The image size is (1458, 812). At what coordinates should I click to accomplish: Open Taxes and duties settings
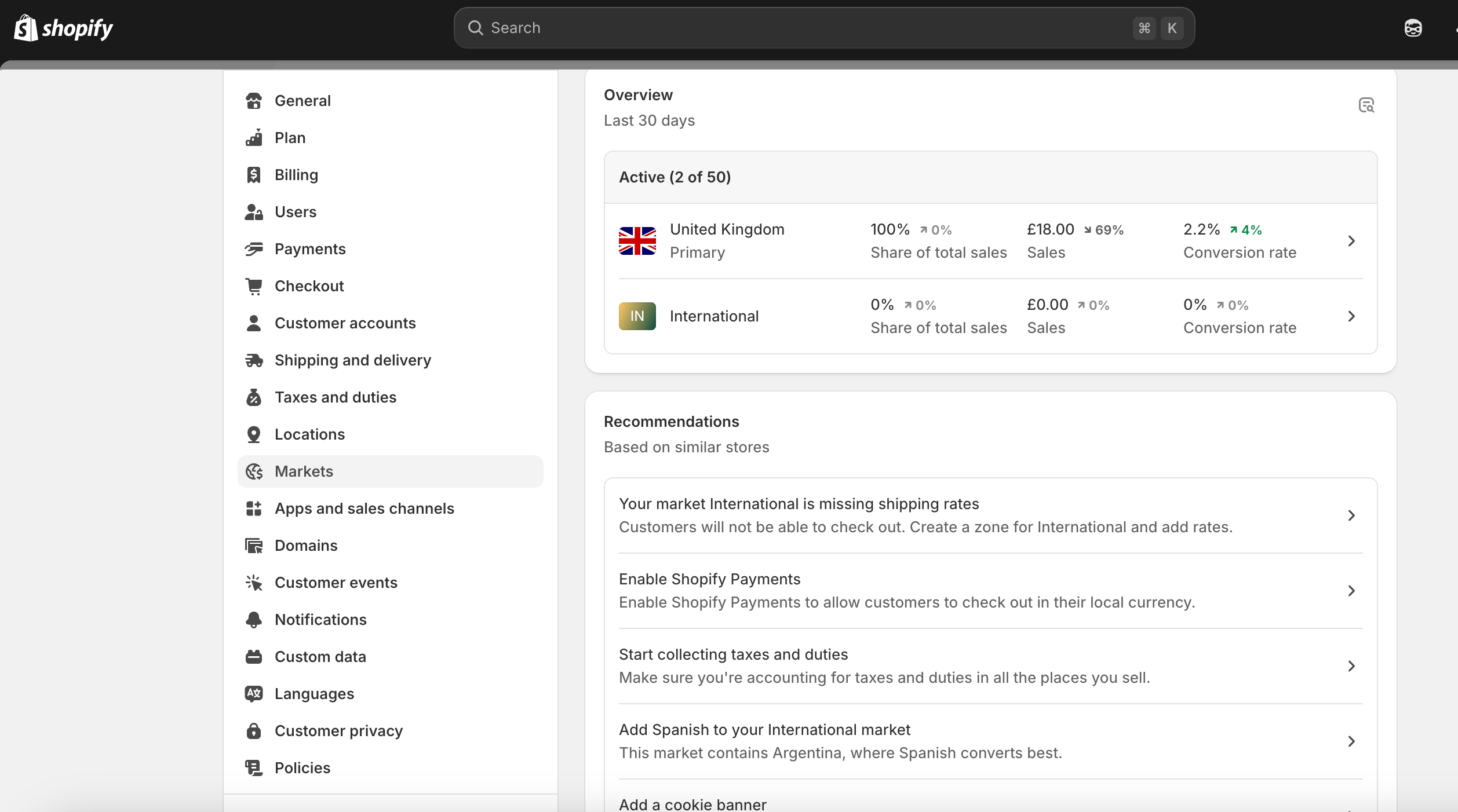tap(390, 397)
